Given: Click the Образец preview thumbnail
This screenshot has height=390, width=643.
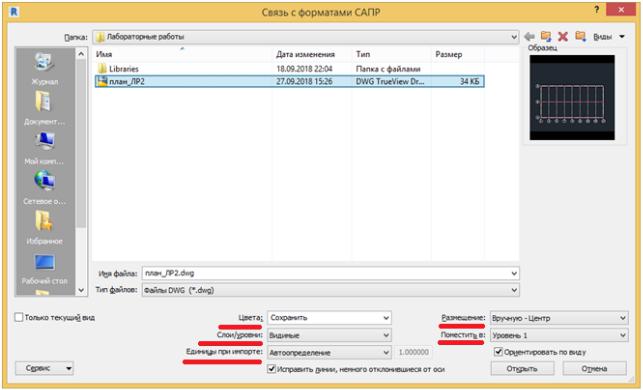Looking at the screenshot, I should click(x=572, y=98).
